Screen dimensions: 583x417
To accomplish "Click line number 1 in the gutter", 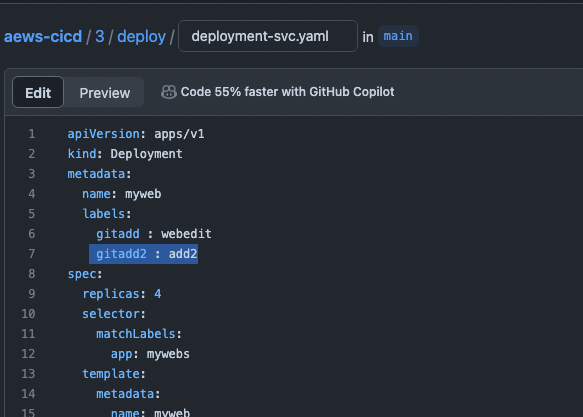I will point(32,134).
